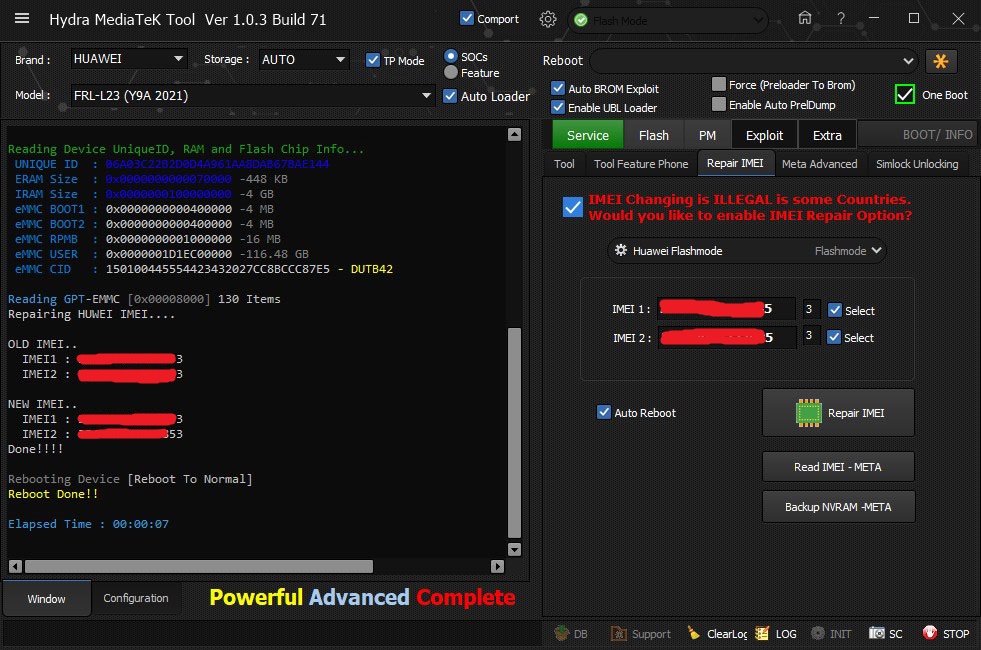This screenshot has height=650, width=981.
Task: Disable TP Mode checkbox
Action: pyautogui.click(x=373, y=60)
